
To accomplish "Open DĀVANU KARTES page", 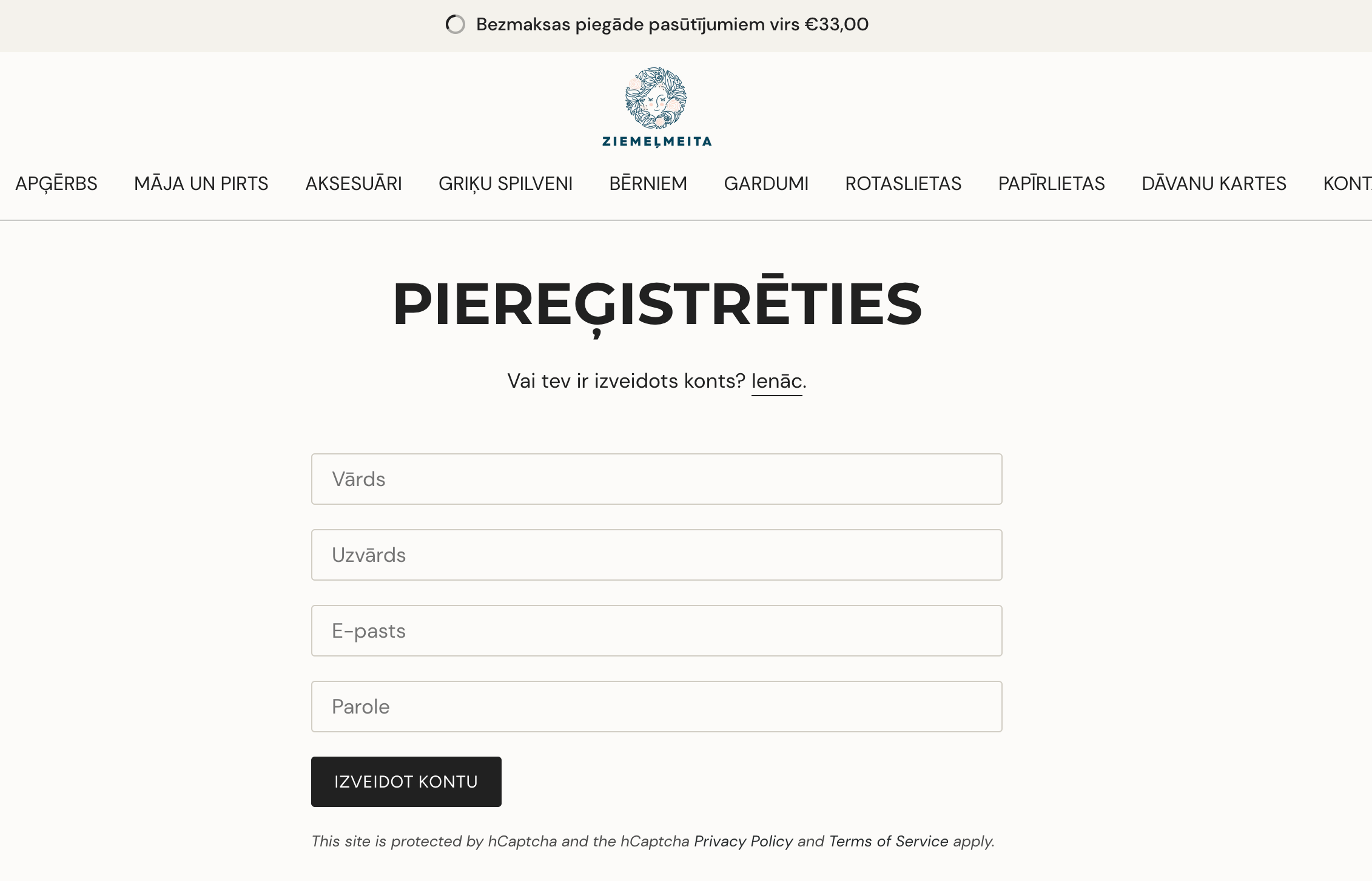I will [x=1214, y=183].
